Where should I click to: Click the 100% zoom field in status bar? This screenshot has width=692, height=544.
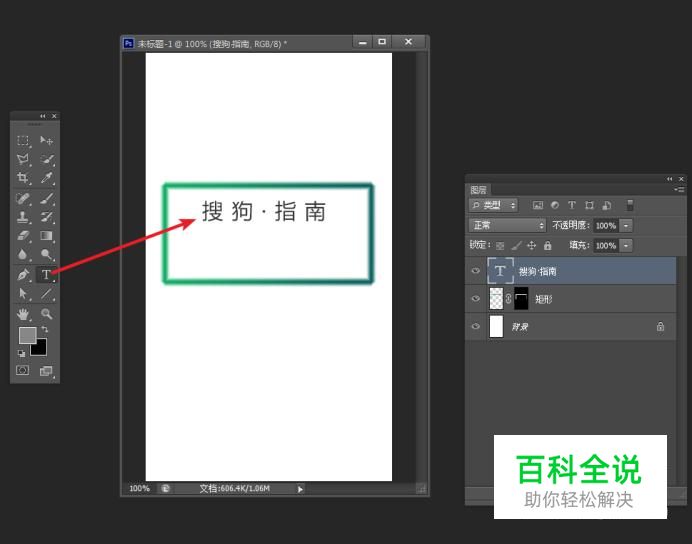tap(139, 488)
